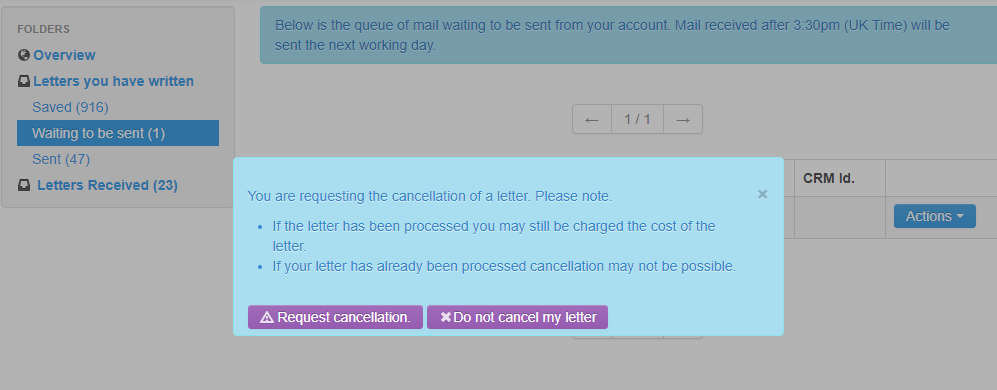Open the Saved (916) folder
This screenshot has width=997, height=390.
tap(71, 108)
